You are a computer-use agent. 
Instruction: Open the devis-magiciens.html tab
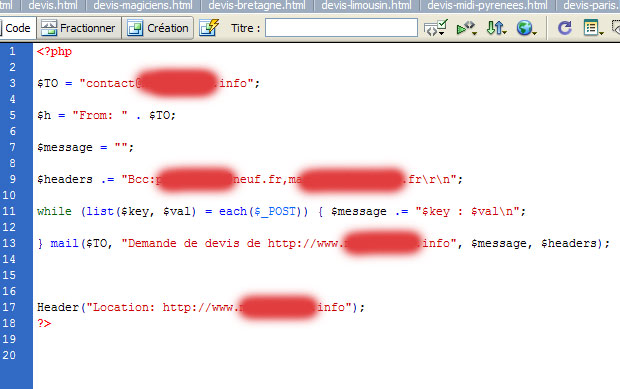pos(143,6)
